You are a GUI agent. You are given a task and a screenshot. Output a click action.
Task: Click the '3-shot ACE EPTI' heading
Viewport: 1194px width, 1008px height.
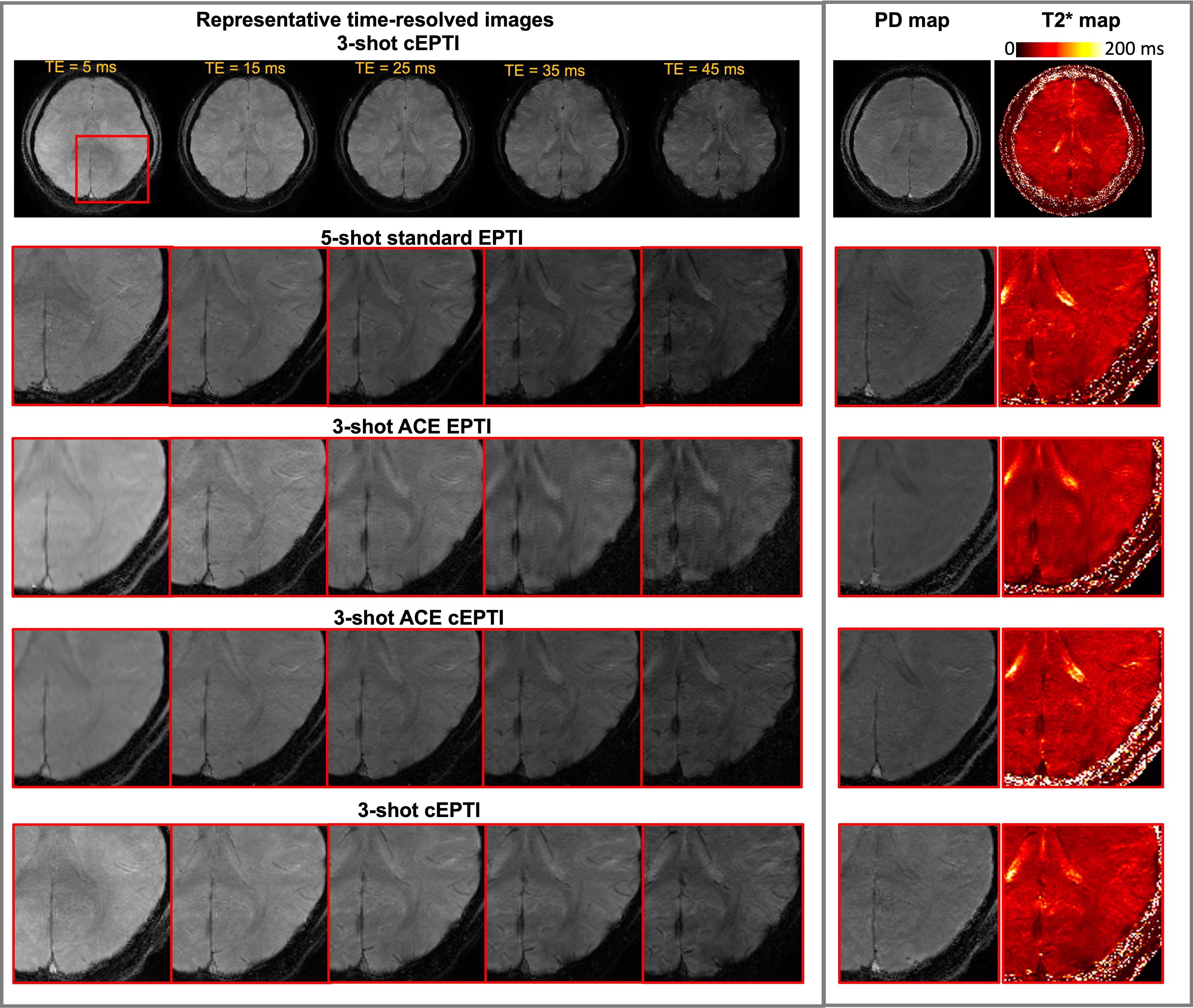(x=411, y=426)
